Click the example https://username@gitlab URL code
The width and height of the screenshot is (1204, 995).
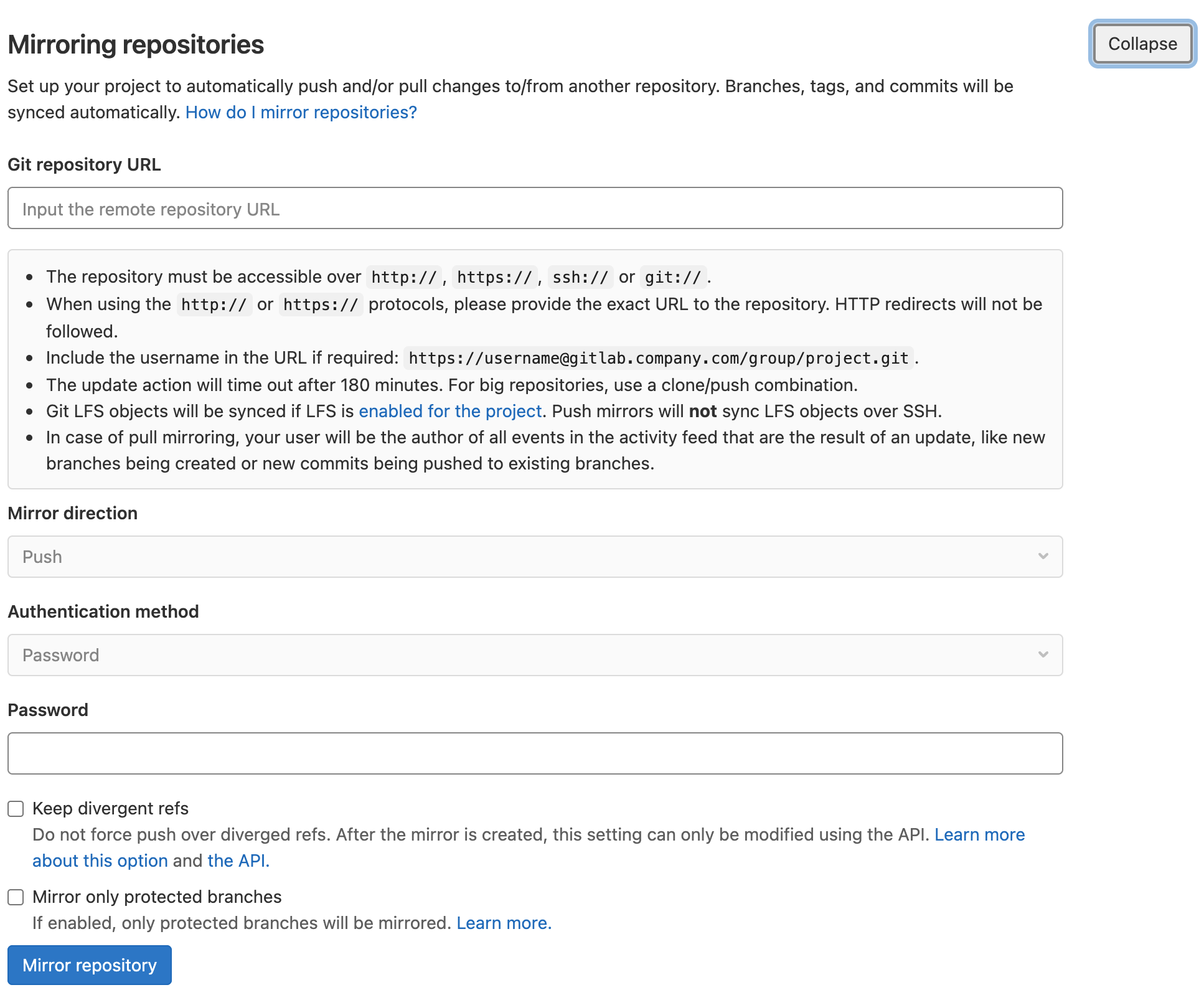point(658,359)
